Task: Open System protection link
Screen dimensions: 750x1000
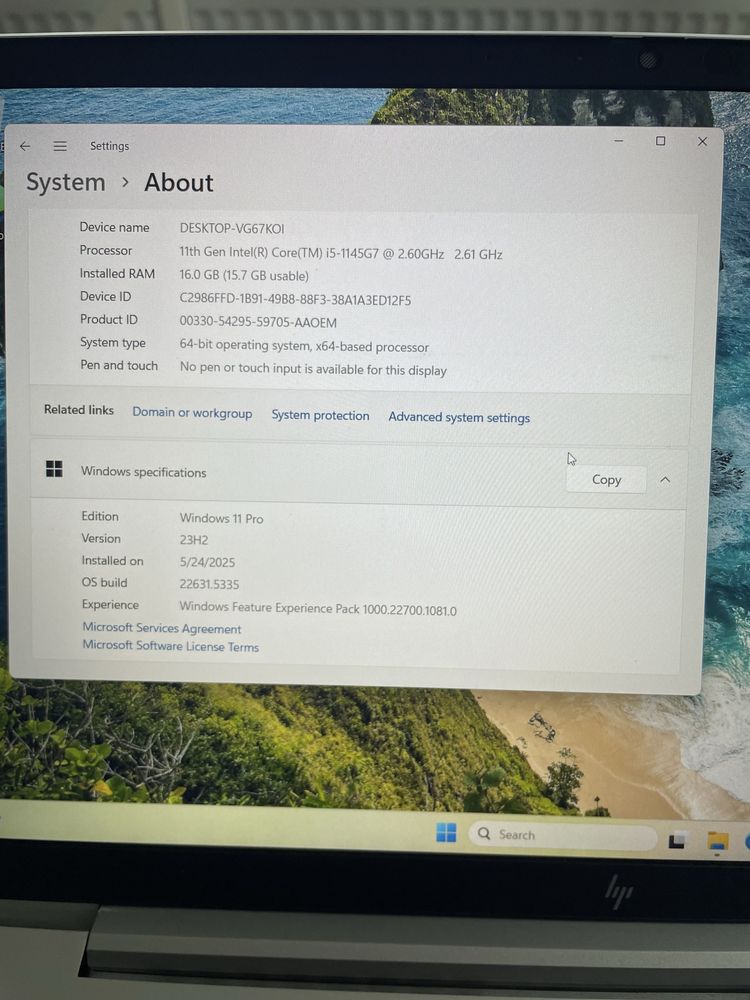Action: [320, 415]
